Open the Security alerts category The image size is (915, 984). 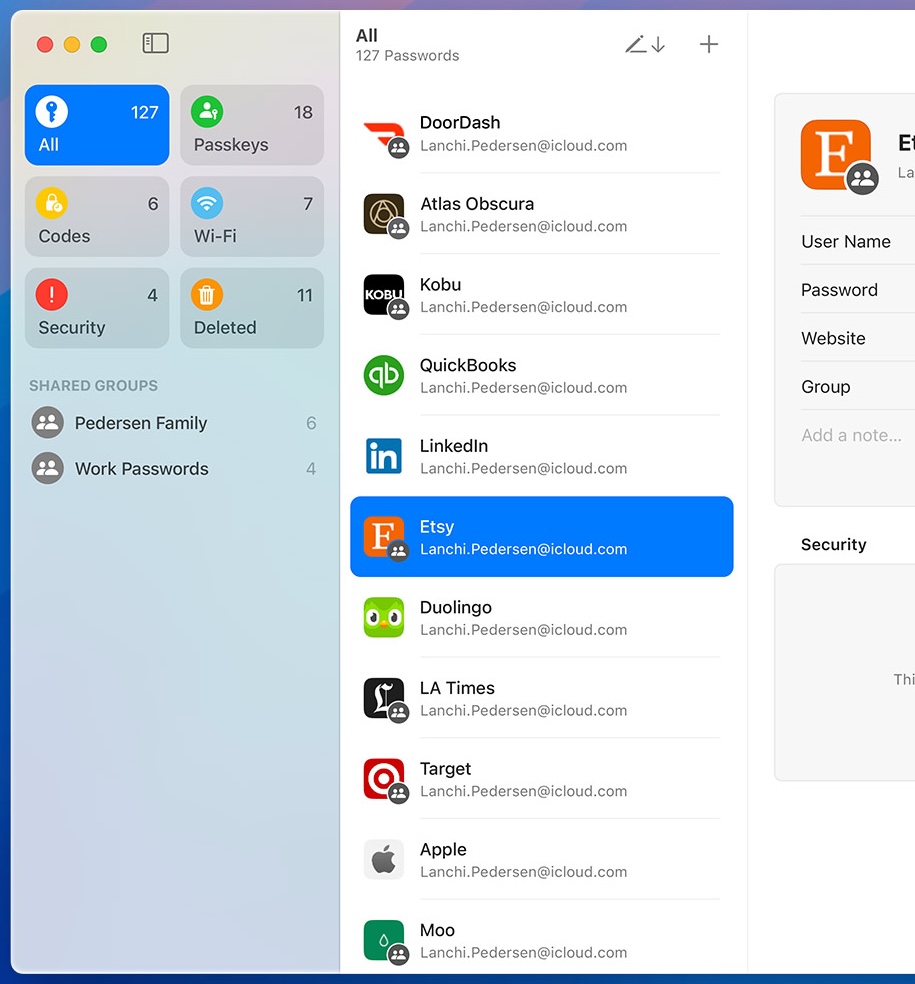(97, 308)
